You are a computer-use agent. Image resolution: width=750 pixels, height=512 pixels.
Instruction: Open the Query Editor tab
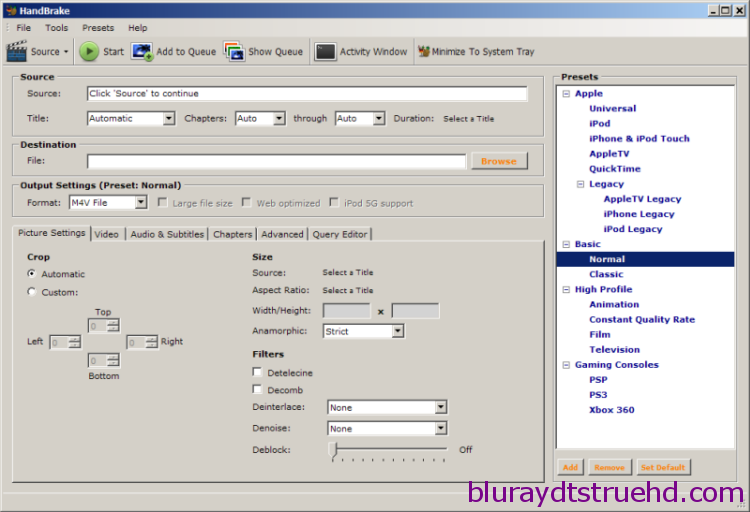(340, 234)
